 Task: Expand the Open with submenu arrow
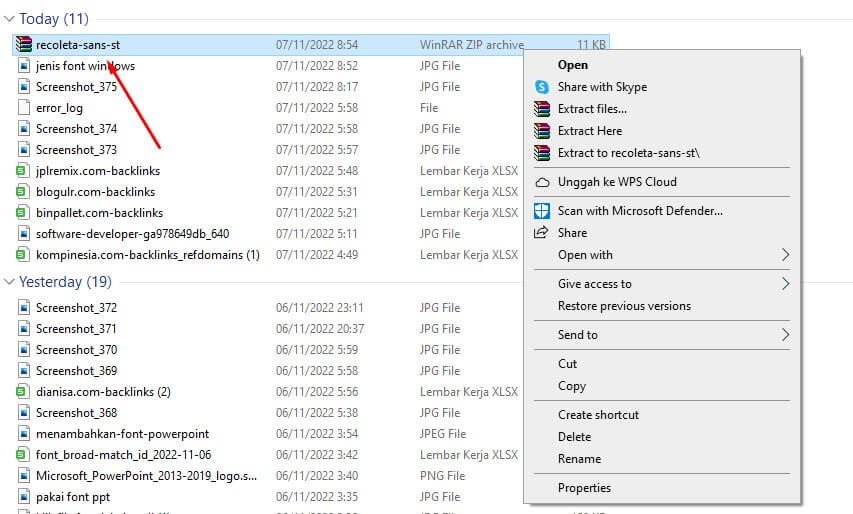click(785, 255)
